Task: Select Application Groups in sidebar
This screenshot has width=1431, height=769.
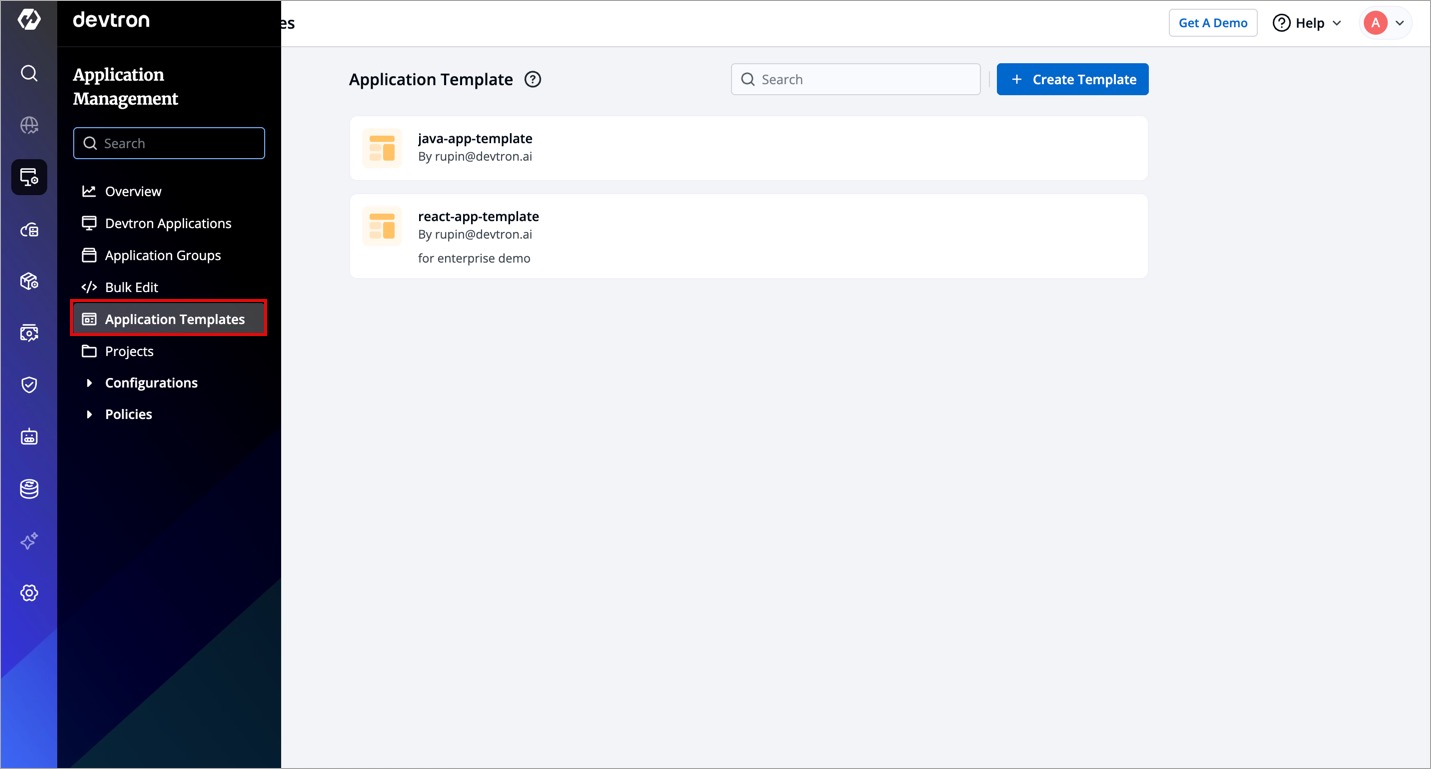Action: [163, 255]
